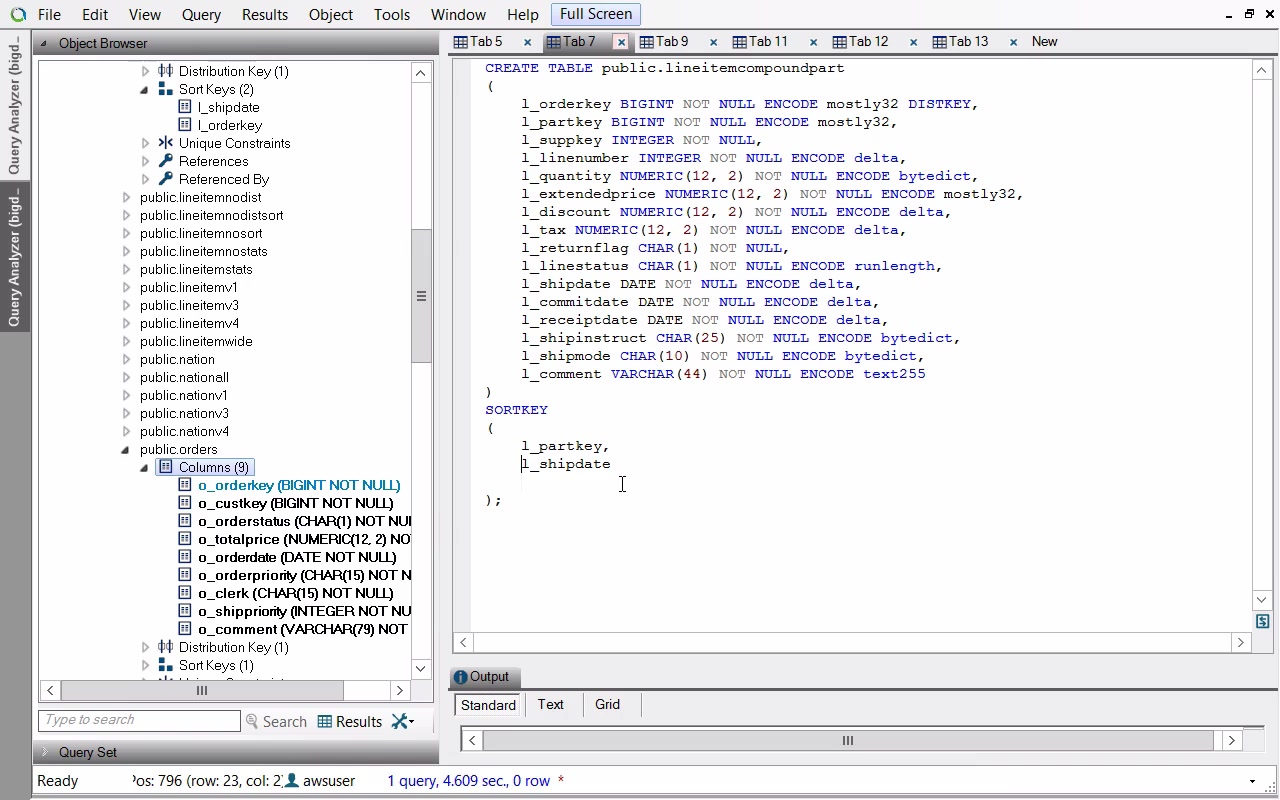The width and height of the screenshot is (1280, 800).
Task: Open the tools wrench dropdown beside Results
Action: pyautogui.click(x=403, y=721)
